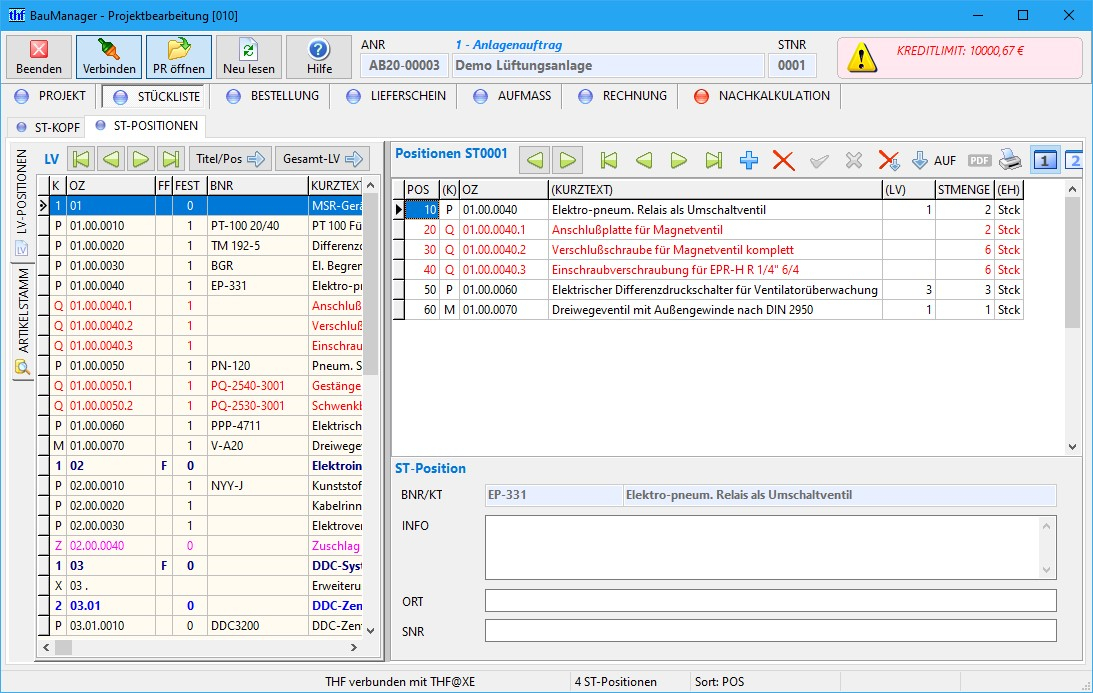Screen dimensions: 1093x693
Task: Click the printer icon in positions toolbar
Action: [x=1011, y=160]
